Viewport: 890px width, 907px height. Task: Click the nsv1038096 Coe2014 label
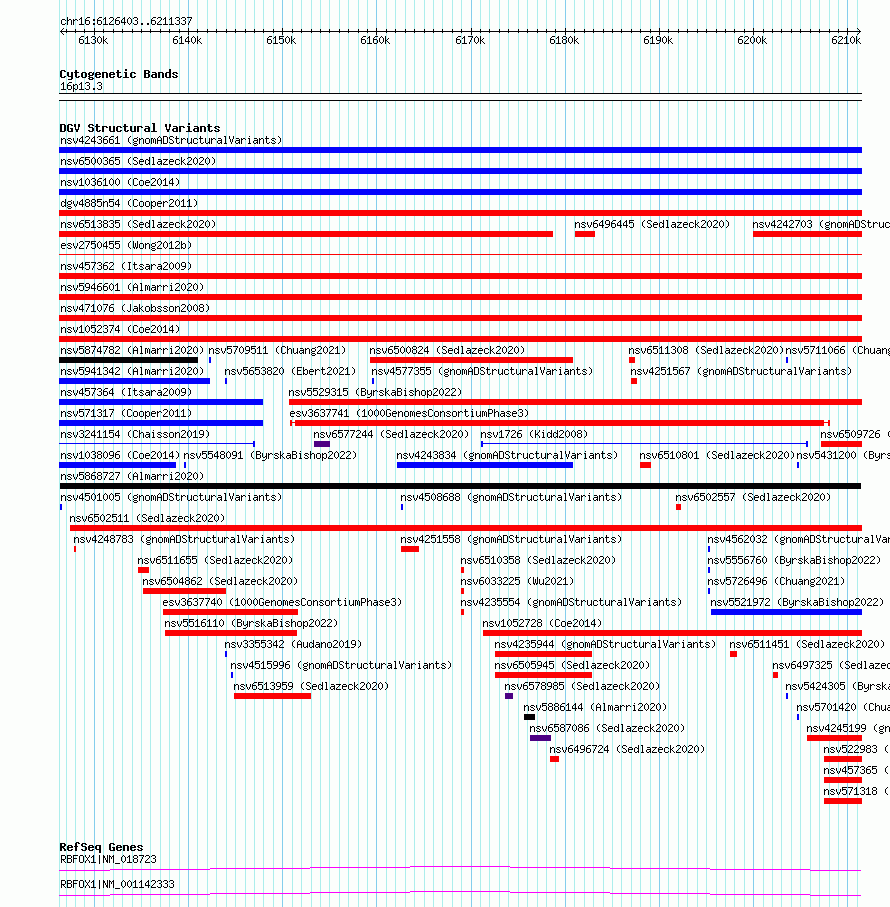[x=120, y=456]
